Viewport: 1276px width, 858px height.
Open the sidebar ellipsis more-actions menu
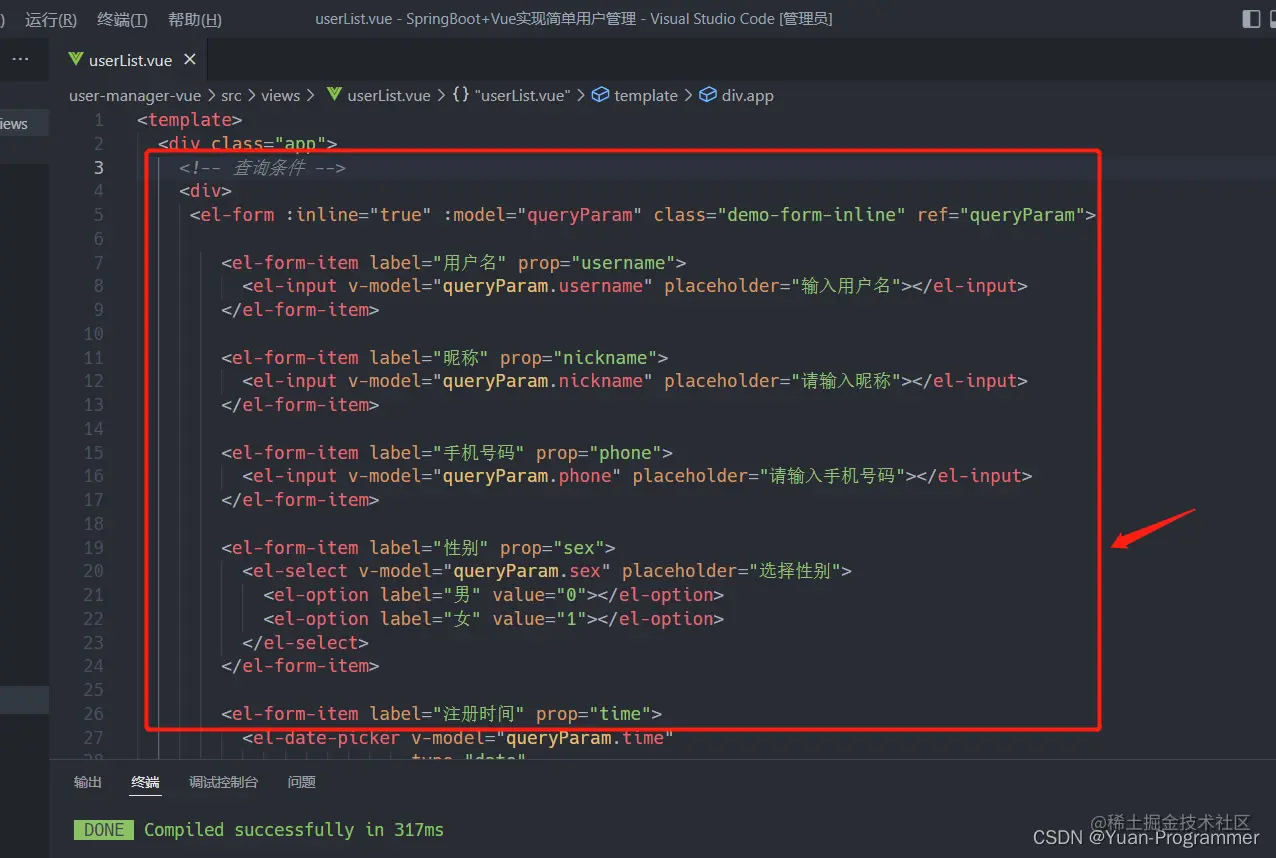pyautogui.click(x=20, y=60)
